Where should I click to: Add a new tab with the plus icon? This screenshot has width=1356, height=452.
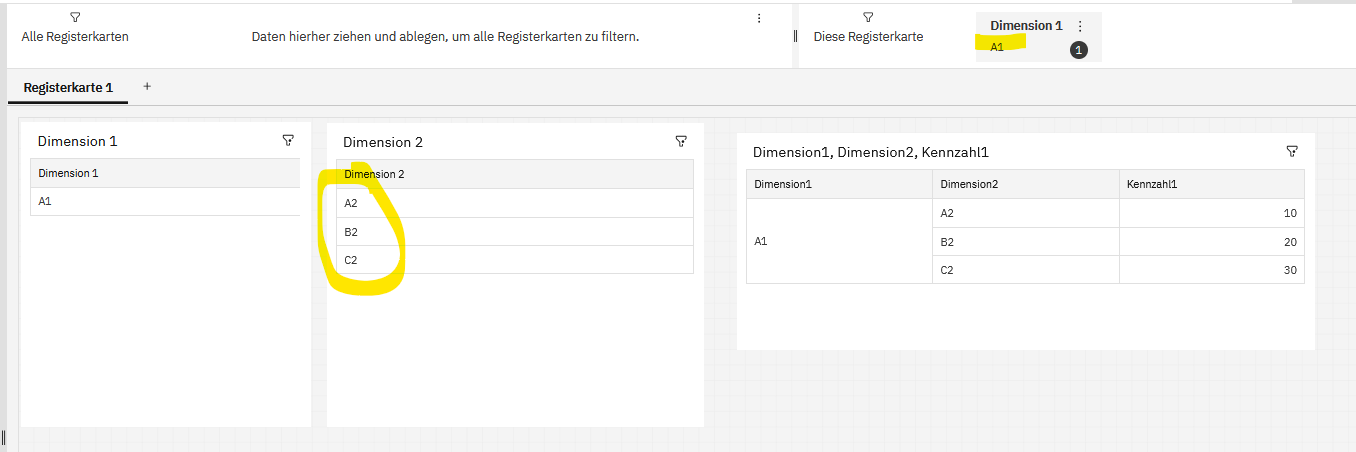[x=147, y=87]
